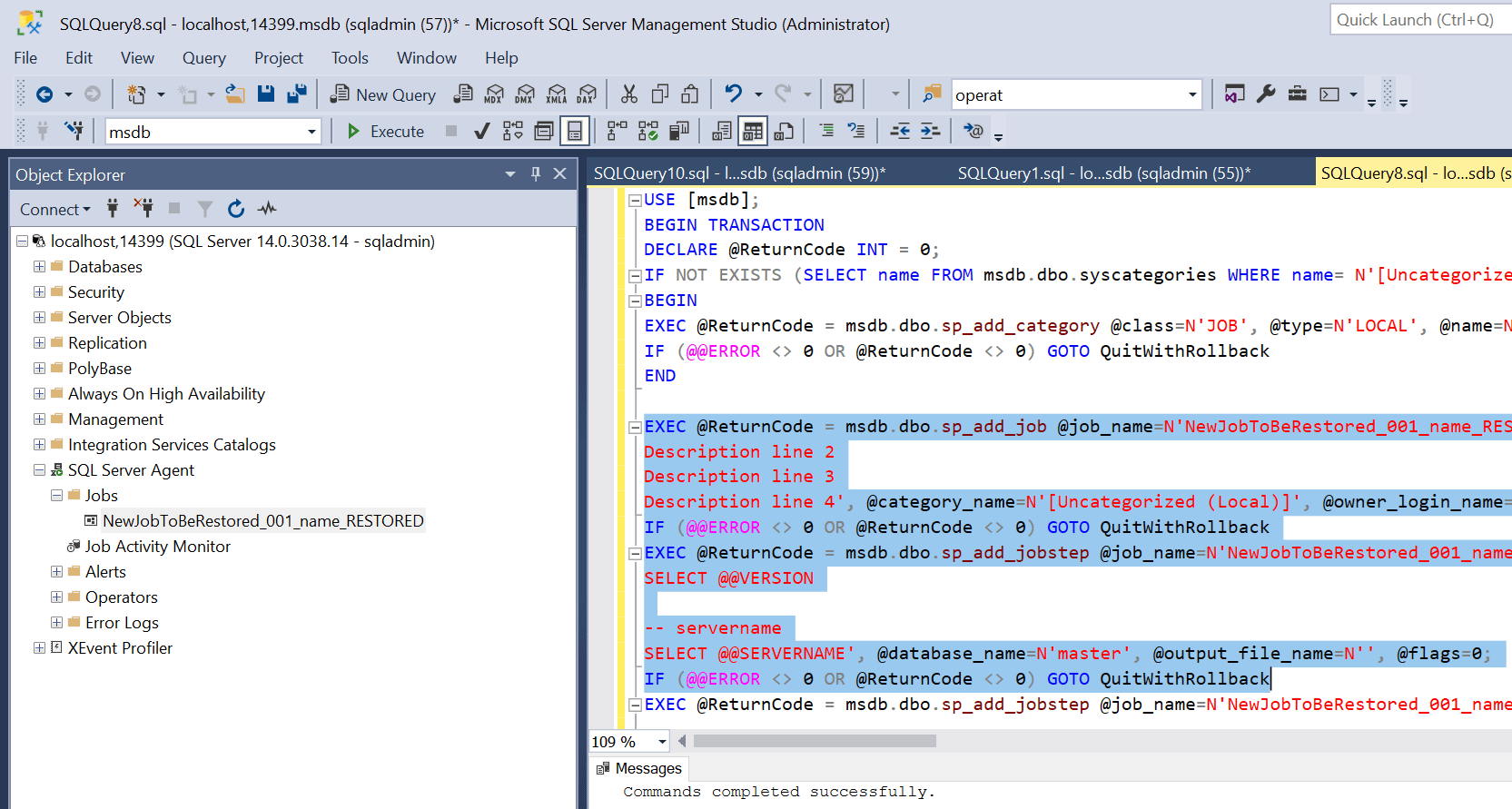Click the New Query button
The height and width of the screenshot is (809, 1512).
coord(383,94)
